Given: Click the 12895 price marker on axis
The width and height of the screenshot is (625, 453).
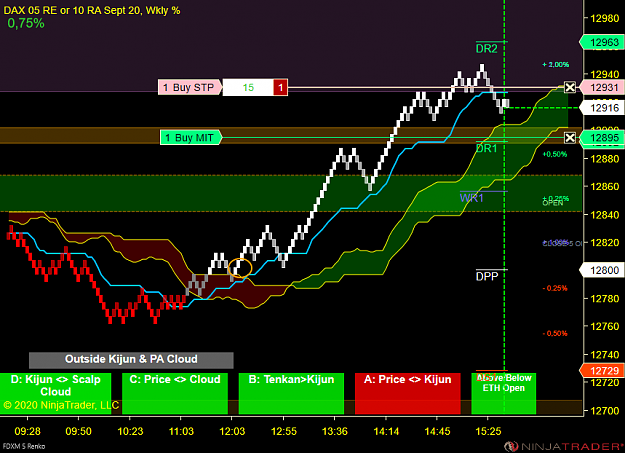Looking at the screenshot, I should point(601,138).
